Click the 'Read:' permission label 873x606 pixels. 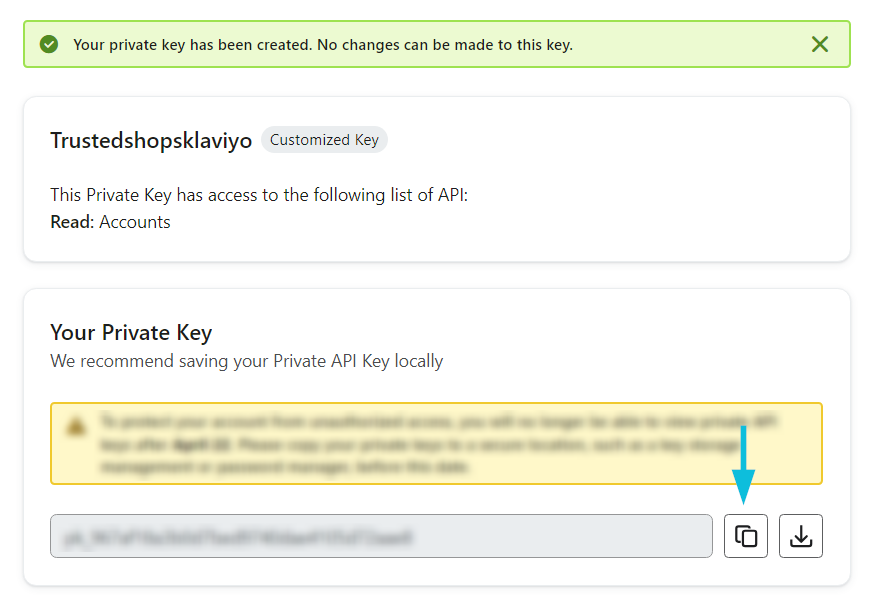point(72,222)
